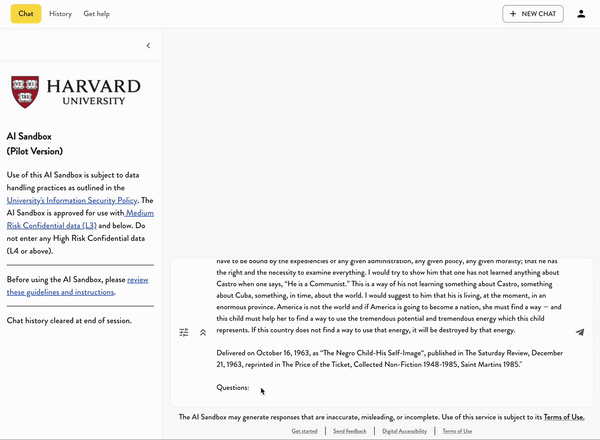
Task: Start a conversation with New Chat button
Action: click(533, 14)
